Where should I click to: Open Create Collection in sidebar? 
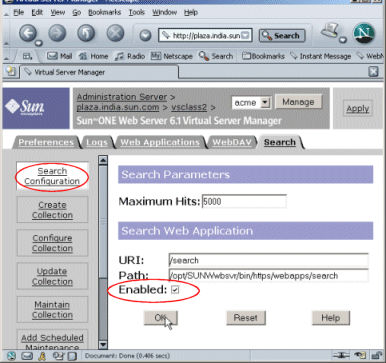click(x=52, y=210)
